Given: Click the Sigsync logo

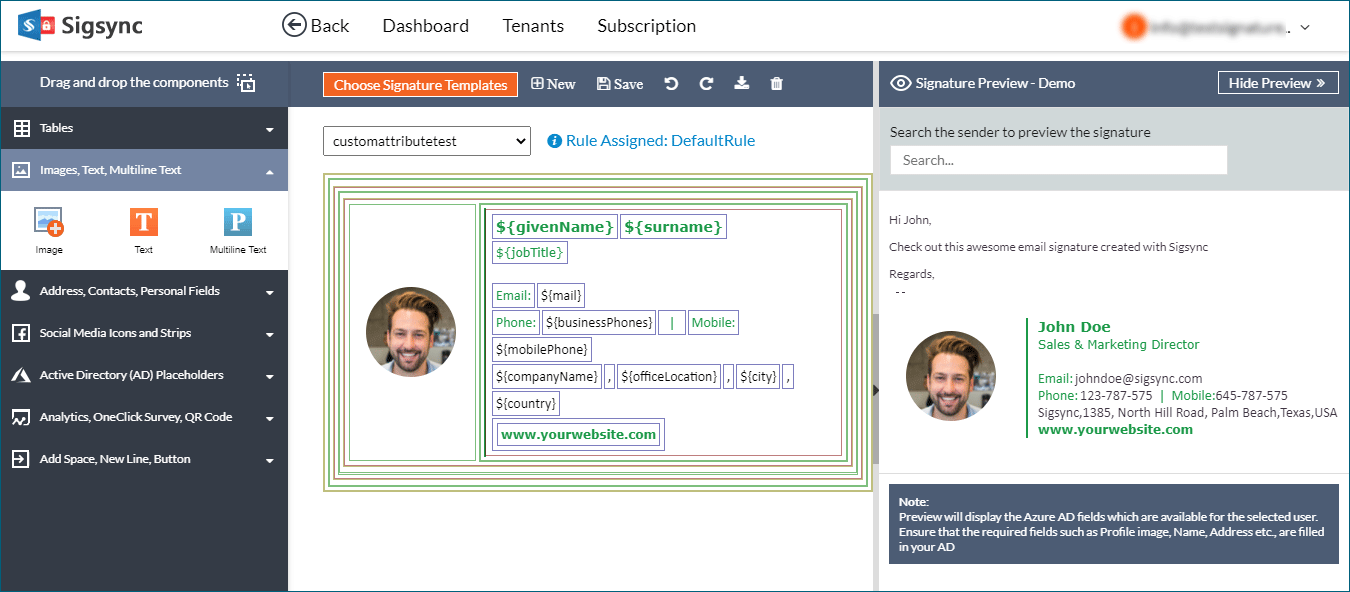Looking at the screenshot, I should pos(80,25).
